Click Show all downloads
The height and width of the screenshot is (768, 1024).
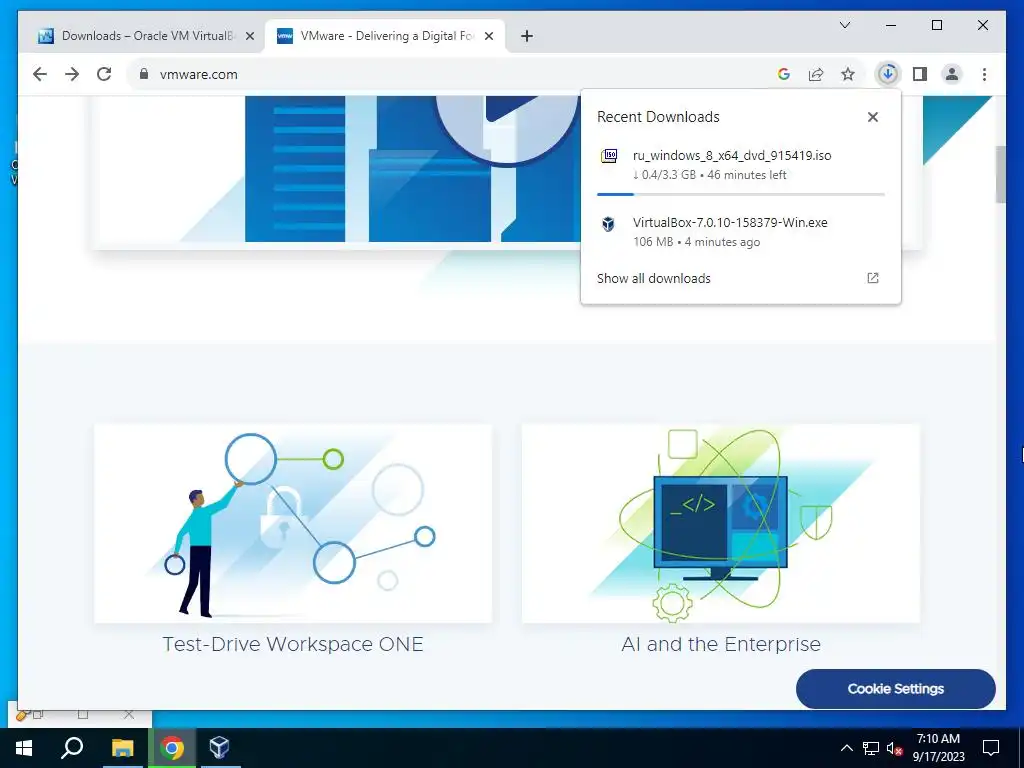point(654,278)
